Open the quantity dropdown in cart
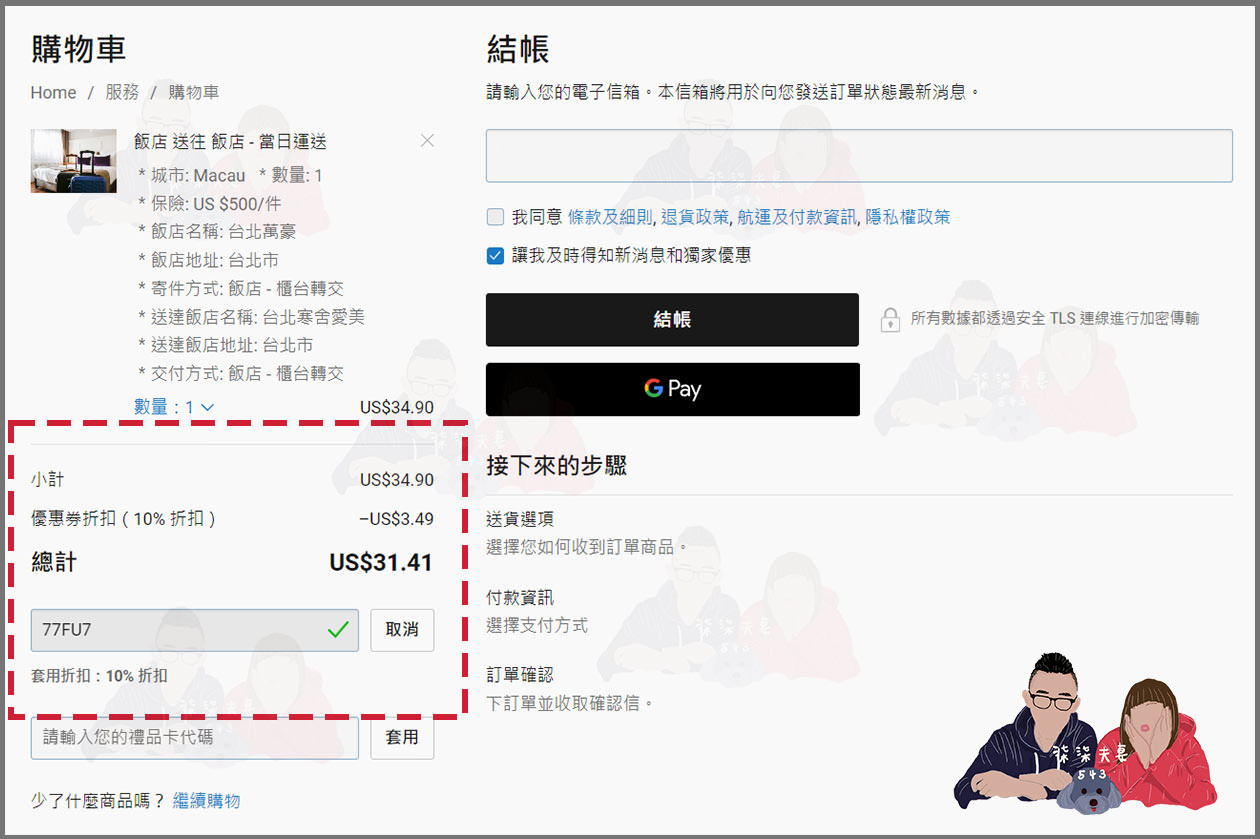The height and width of the screenshot is (839, 1260). tap(174, 407)
